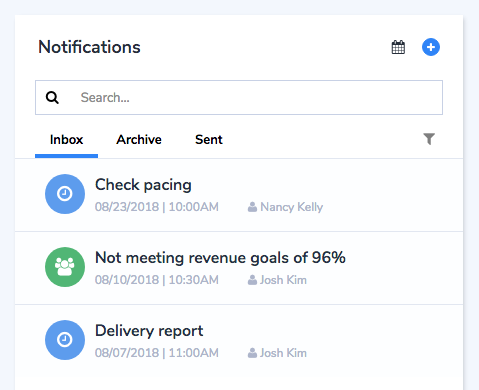Switch to the Archive tab

(x=139, y=140)
